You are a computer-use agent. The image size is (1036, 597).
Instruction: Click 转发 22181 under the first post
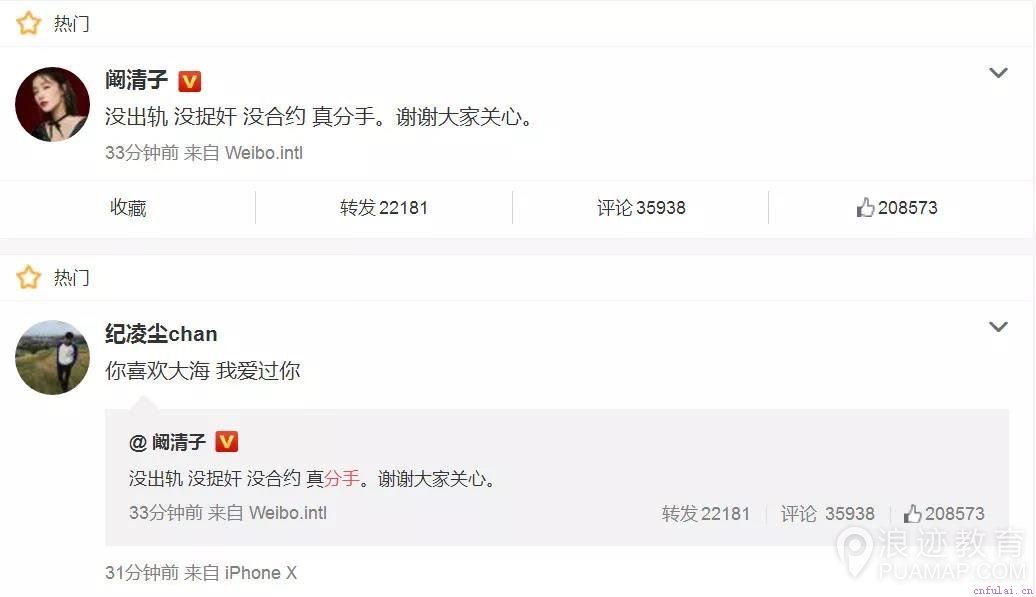[x=384, y=207]
